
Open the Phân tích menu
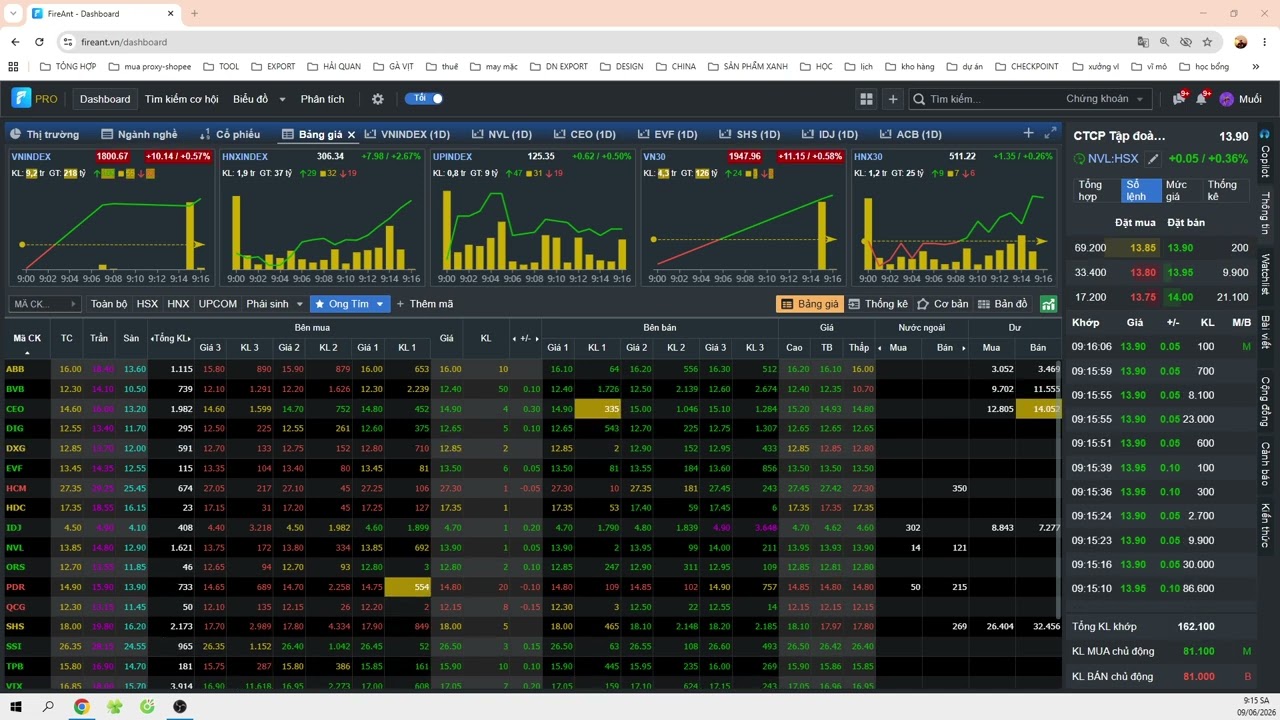click(322, 99)
